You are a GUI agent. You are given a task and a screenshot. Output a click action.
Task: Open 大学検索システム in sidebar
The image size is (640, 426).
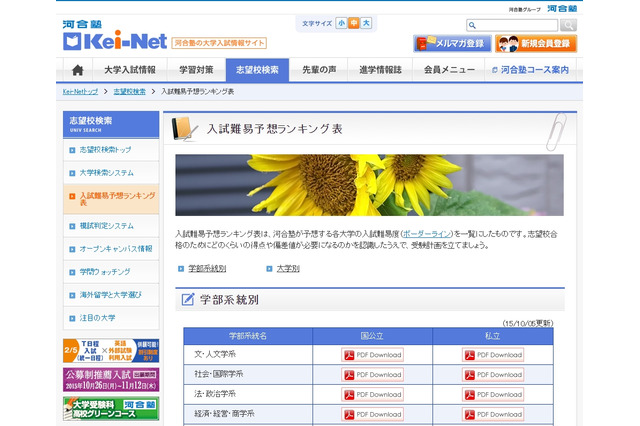pos(111,173)
